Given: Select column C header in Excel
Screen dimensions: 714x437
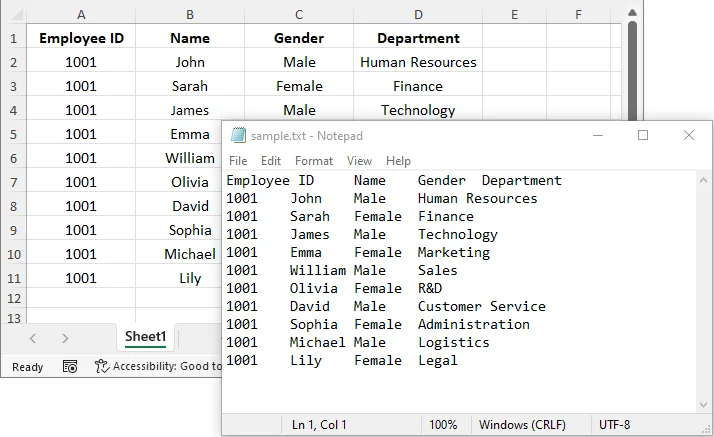Looking at the screenshot, I should (299, 15).
